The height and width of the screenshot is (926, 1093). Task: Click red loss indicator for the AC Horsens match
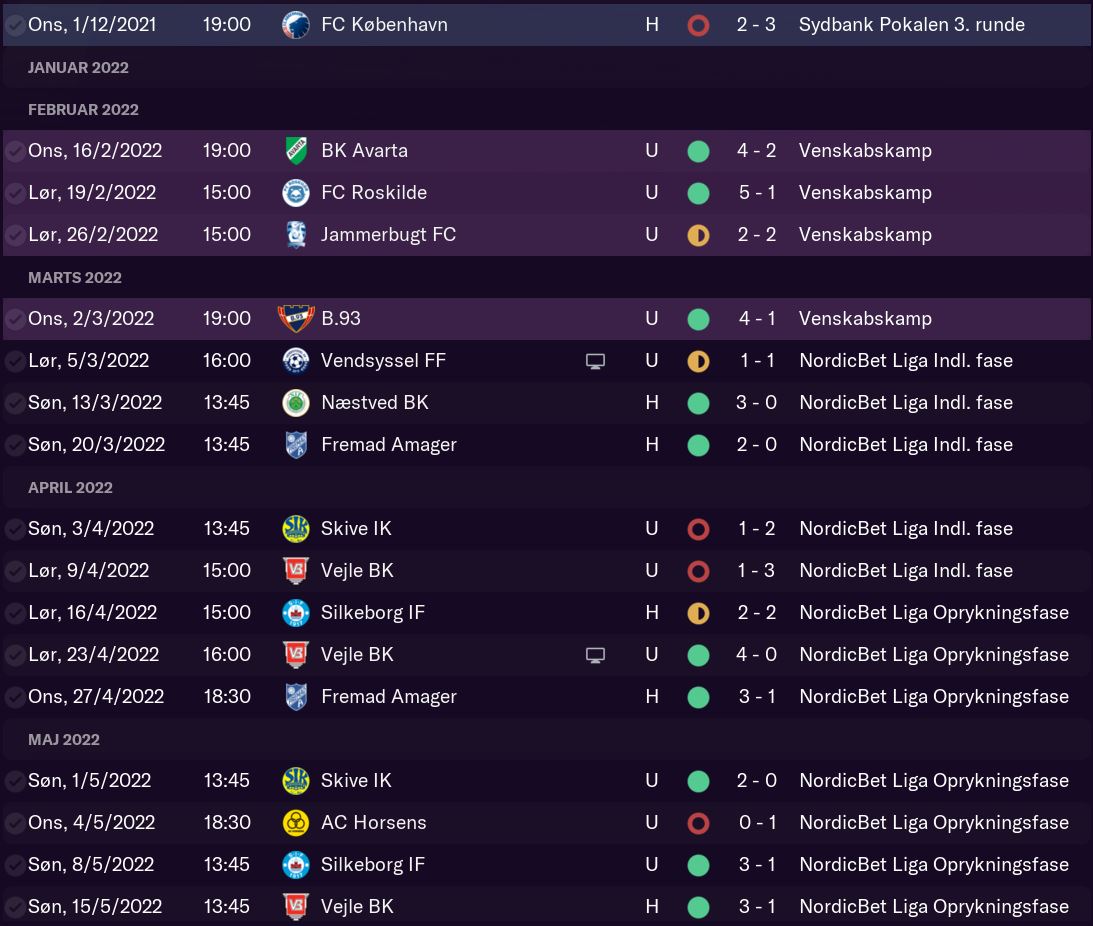point(698,823)
